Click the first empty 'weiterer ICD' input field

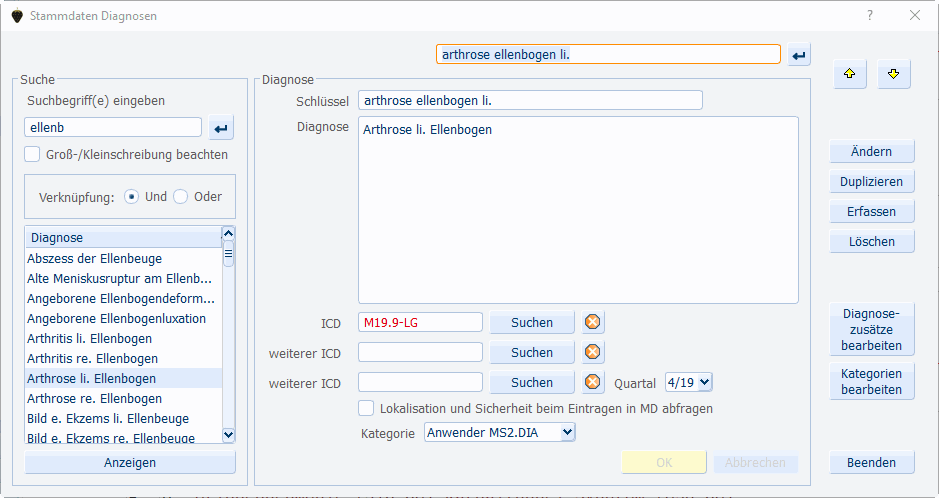[420, 352]
